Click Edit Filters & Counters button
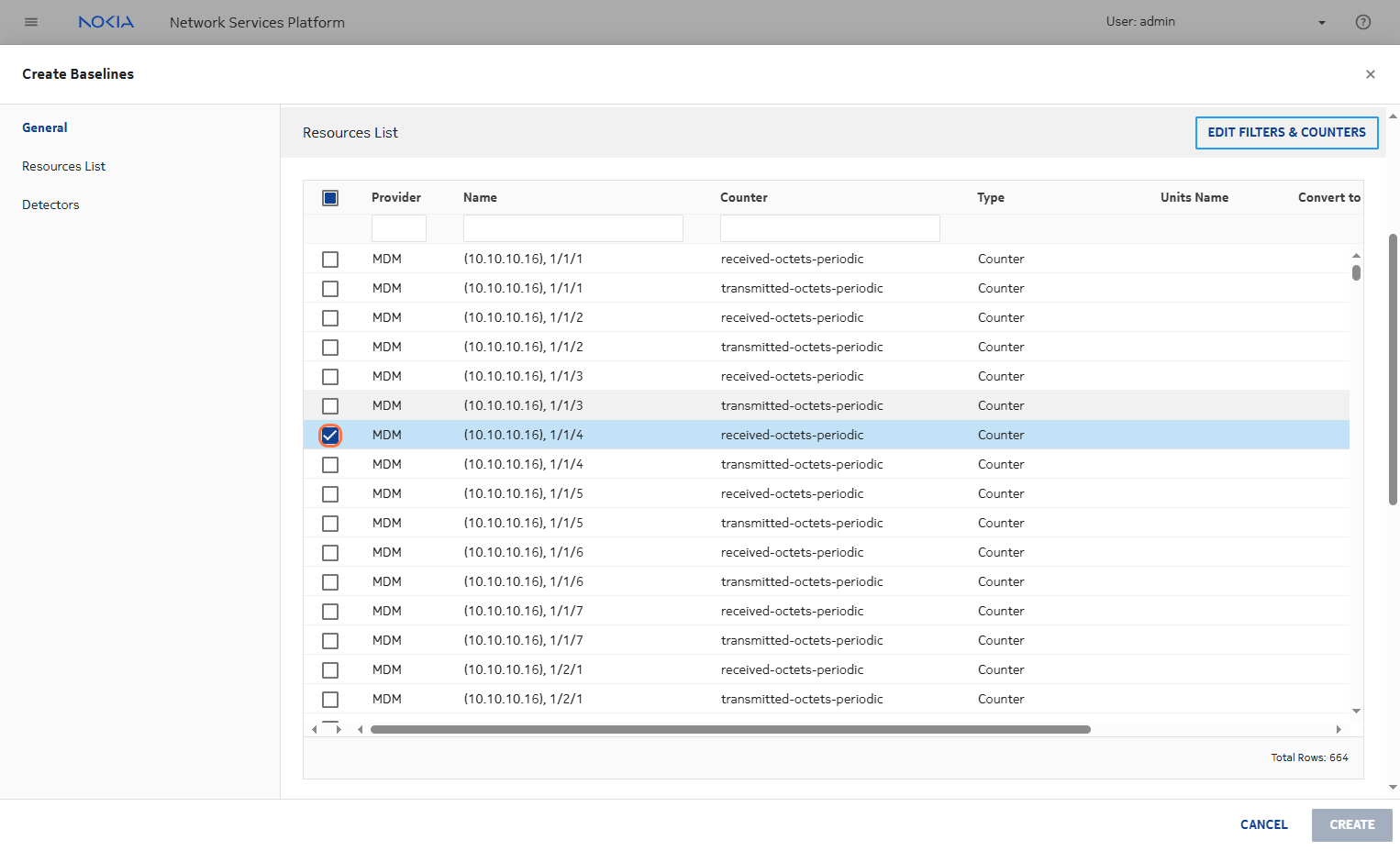The width and height of the screenshot is (1400, 851). (x=1286, y=132)
